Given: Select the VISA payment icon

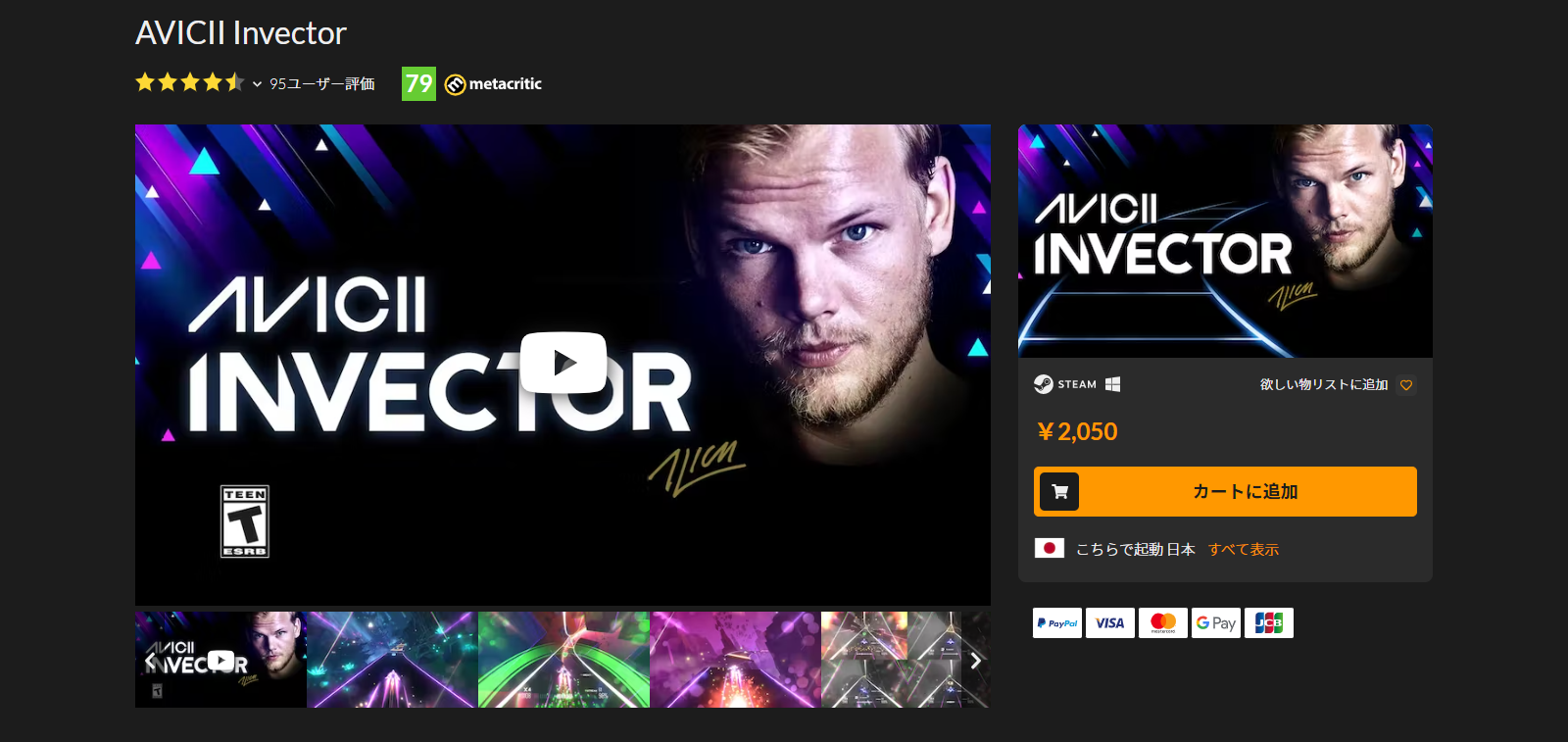Looking at the screenshot, I should tap(1110, 623).
